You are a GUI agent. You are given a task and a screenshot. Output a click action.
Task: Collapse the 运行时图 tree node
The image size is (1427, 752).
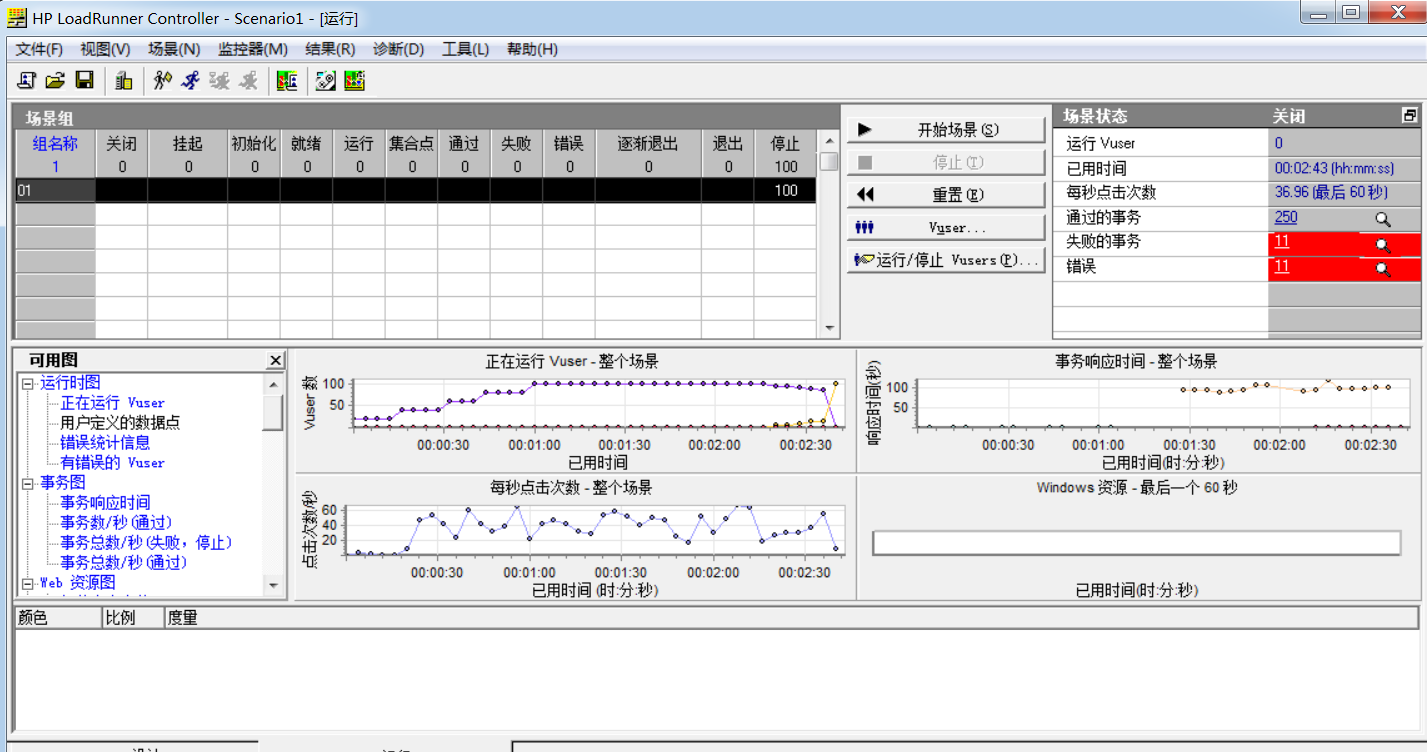(27, 383)
